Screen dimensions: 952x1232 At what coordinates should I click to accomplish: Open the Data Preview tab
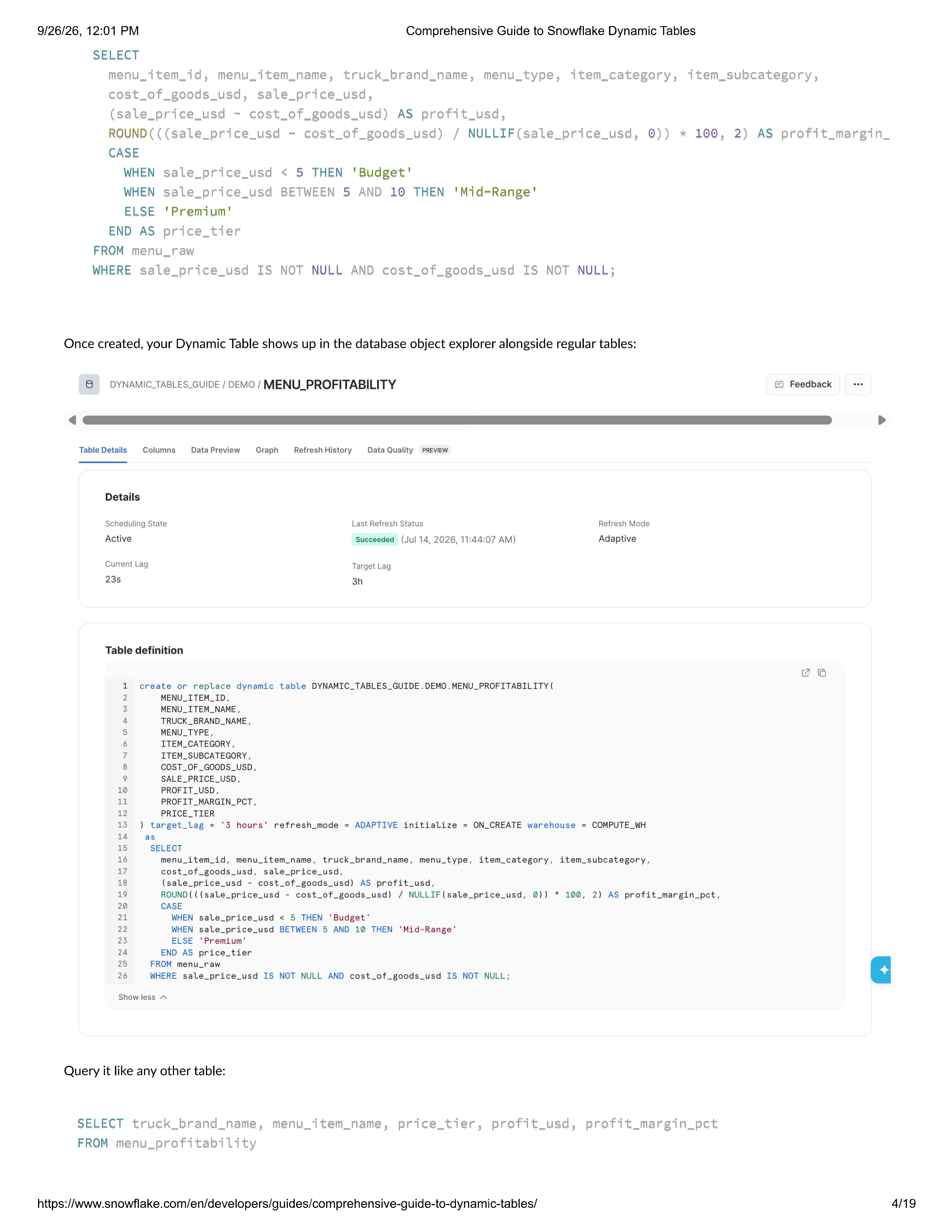215,450
